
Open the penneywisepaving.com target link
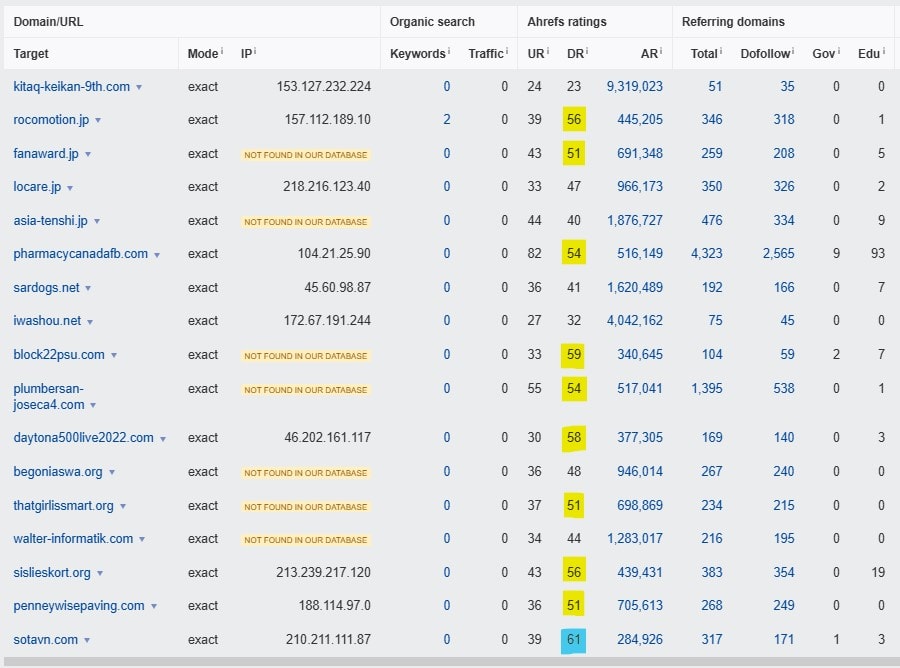coord(79,606)
